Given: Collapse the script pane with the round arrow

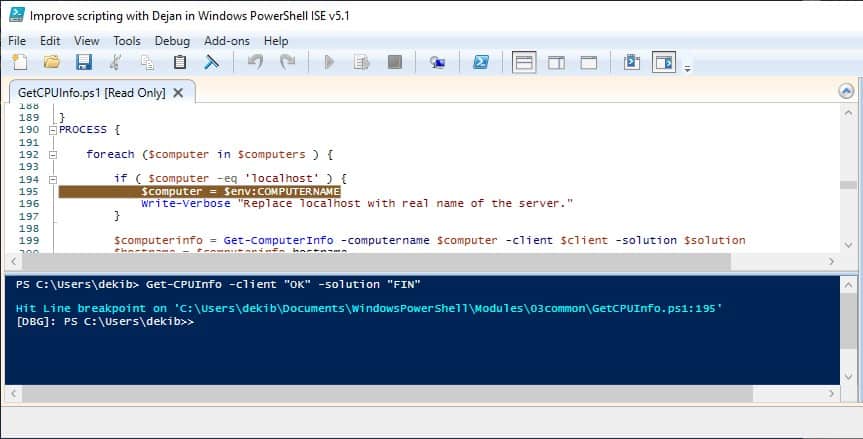Looking at the screenshot, I should [846, 91].
